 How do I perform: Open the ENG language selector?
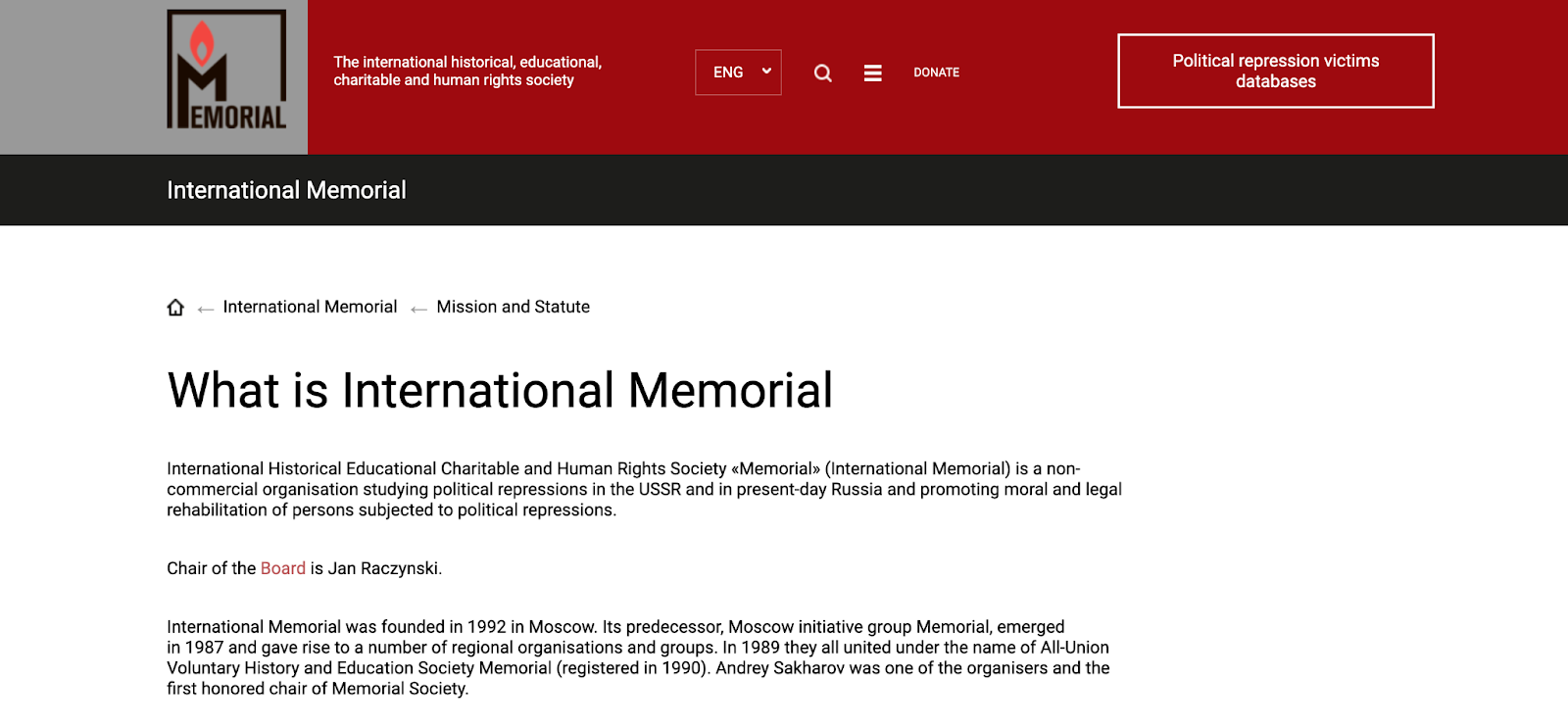[x=728, y=73]
